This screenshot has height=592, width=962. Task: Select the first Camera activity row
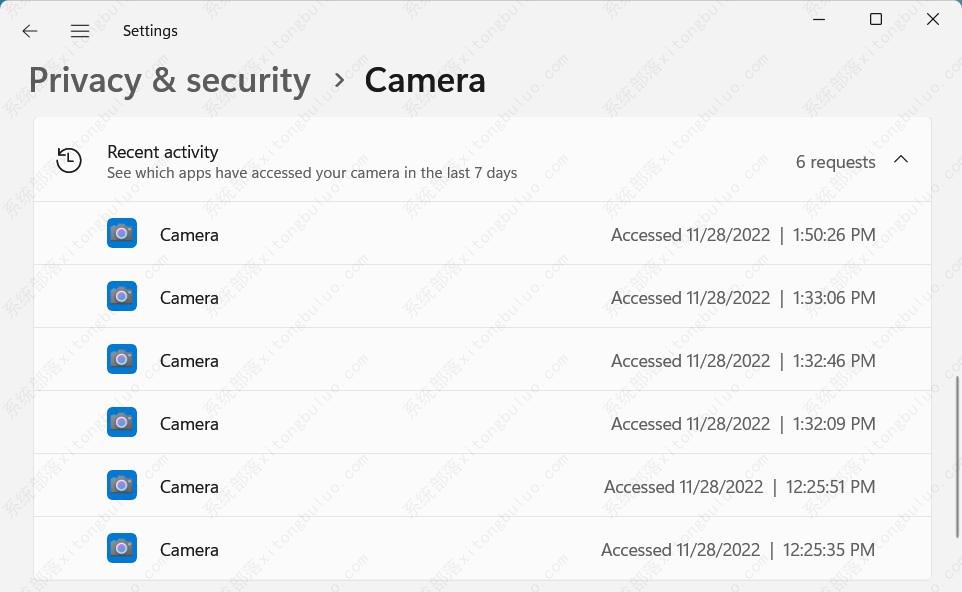[x=480, y=233]
